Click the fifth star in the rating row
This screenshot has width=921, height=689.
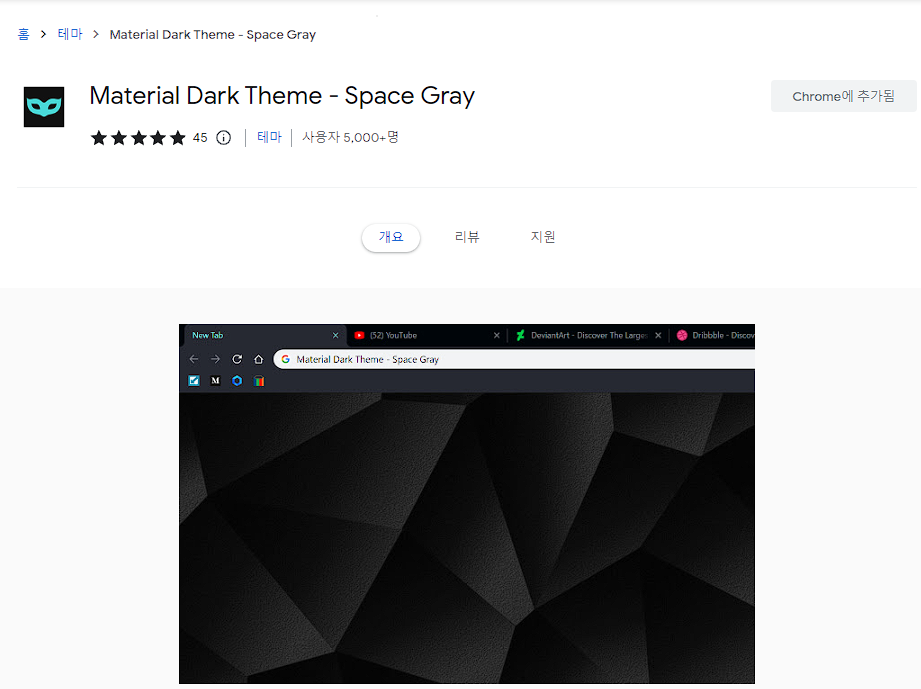tap(180, 138)
